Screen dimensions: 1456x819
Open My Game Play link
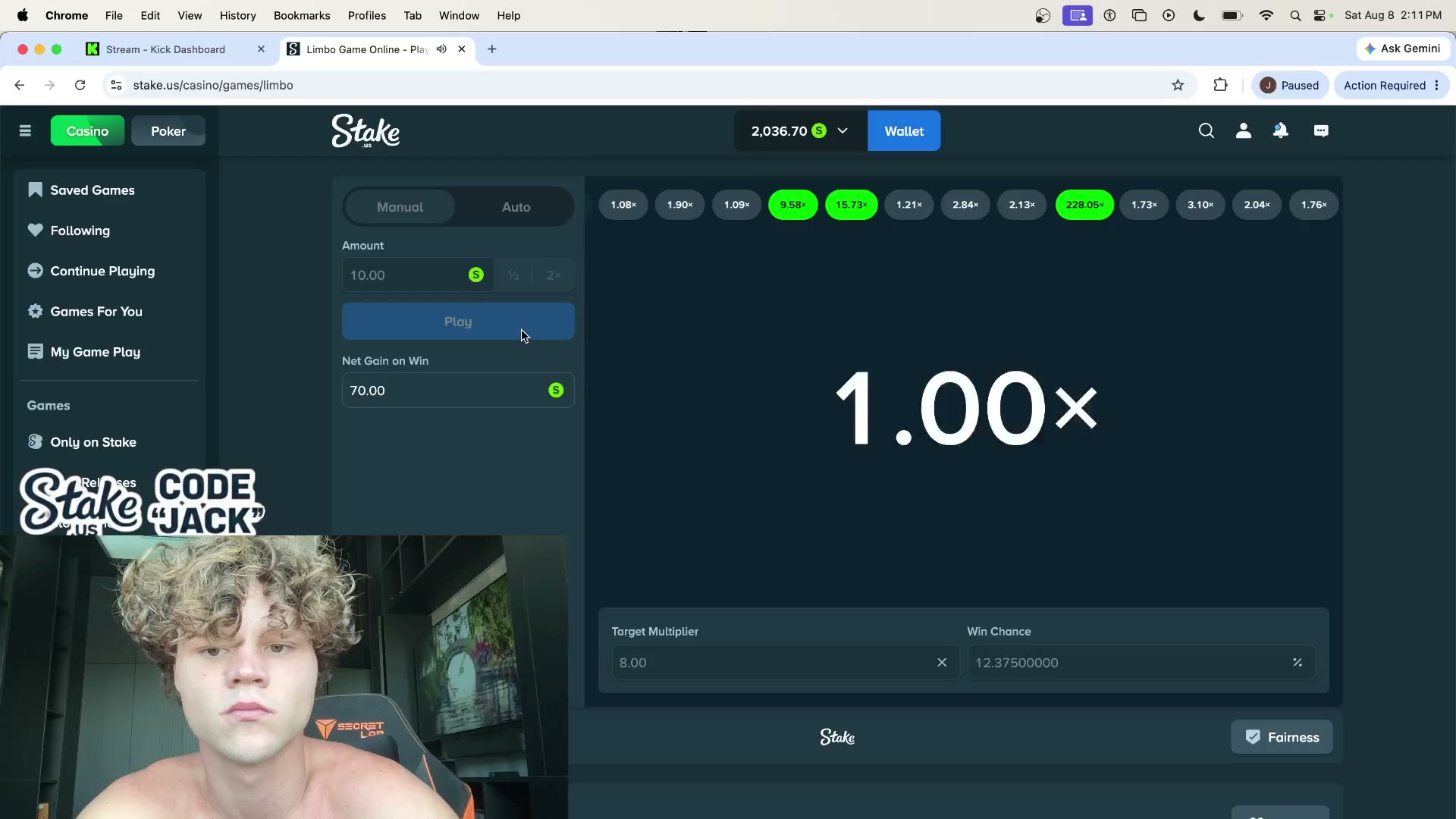(x=96, y=352)
